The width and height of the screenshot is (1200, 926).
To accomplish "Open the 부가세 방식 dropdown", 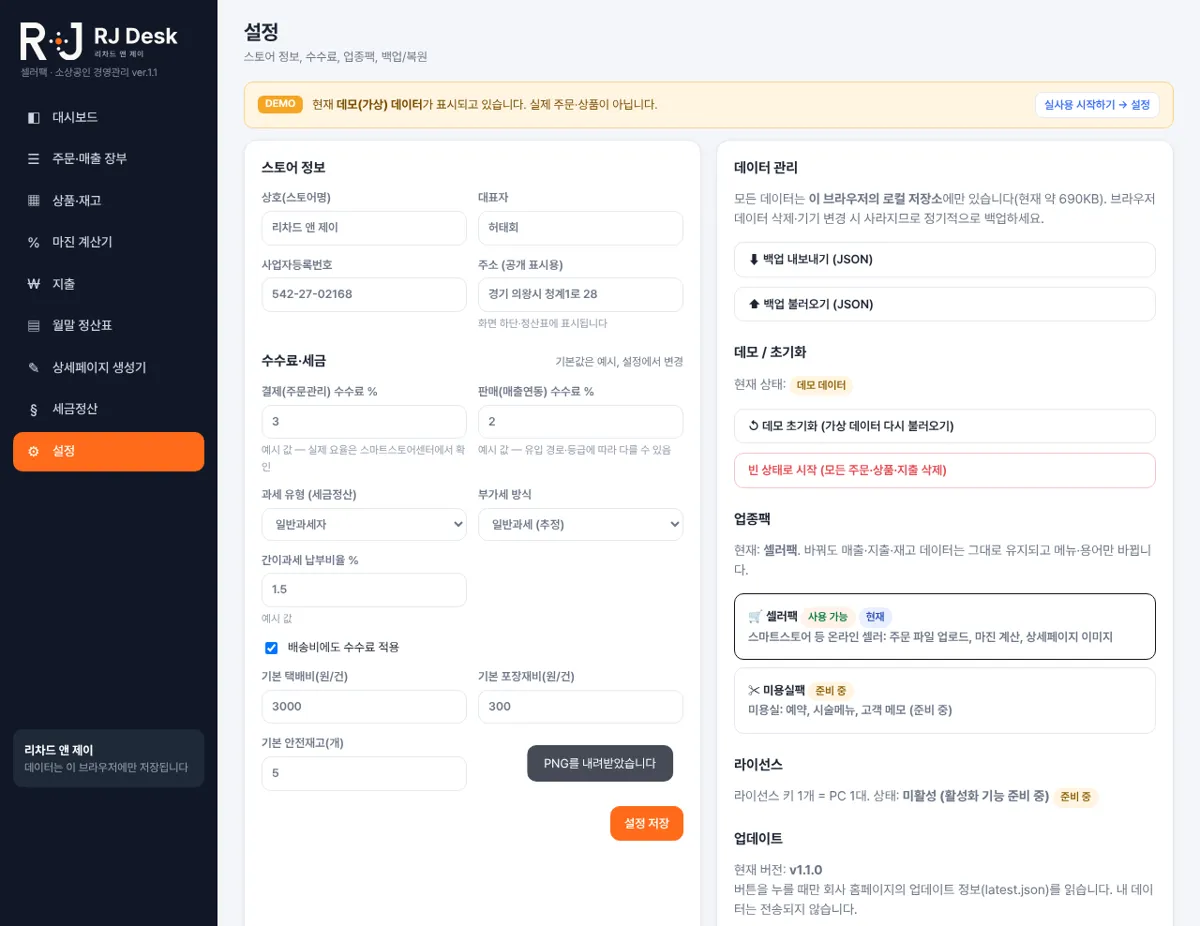I will (581, 524).
